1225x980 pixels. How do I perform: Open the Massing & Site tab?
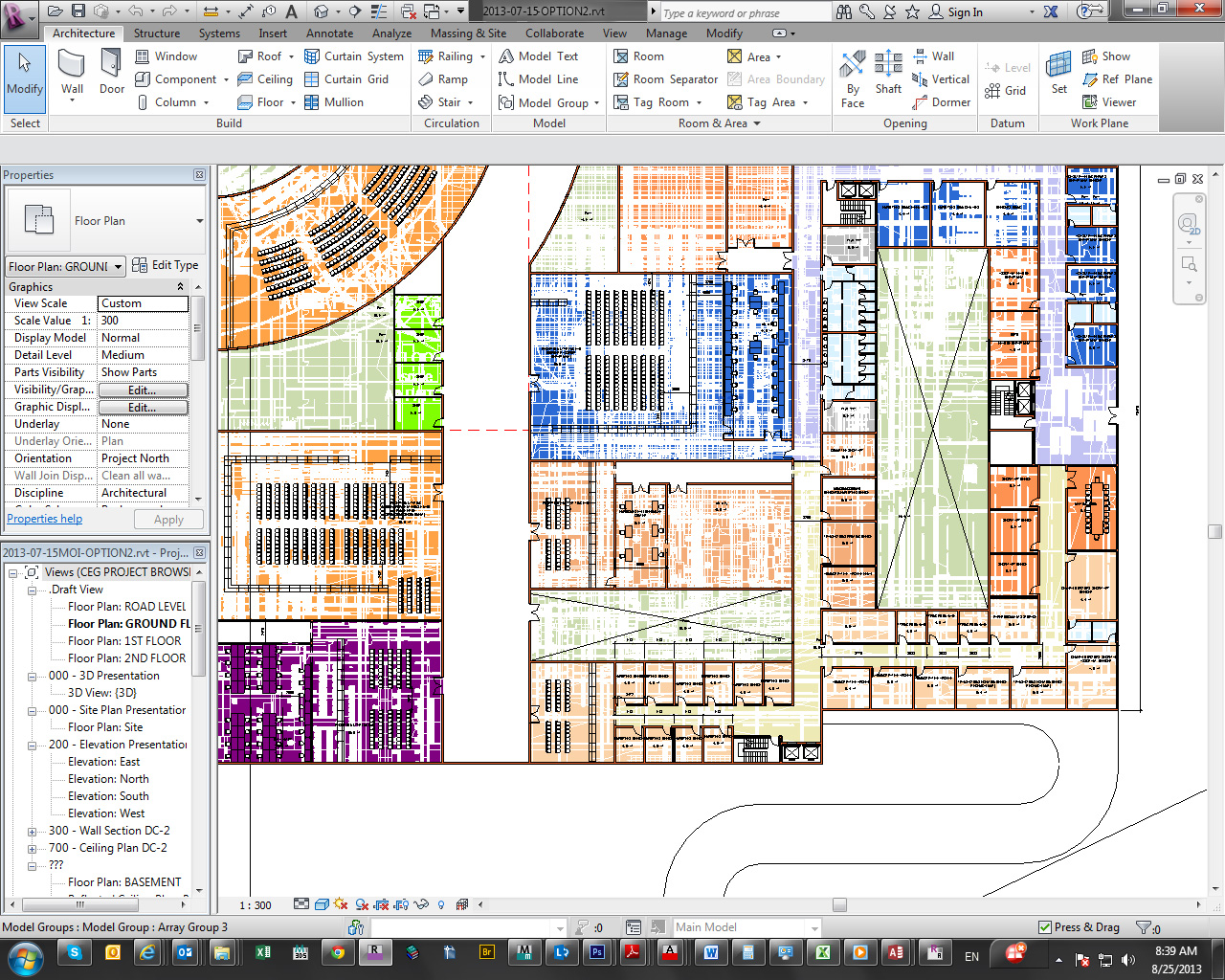468,33
